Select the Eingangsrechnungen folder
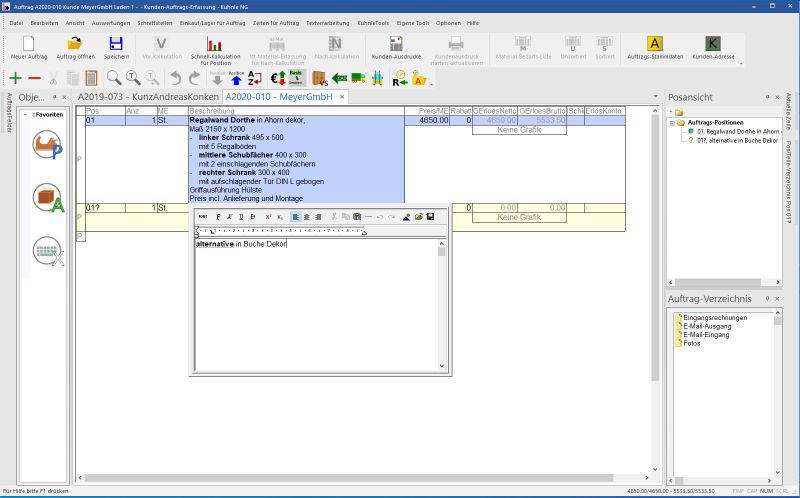 pyautogui.click(x=711, y=317)
